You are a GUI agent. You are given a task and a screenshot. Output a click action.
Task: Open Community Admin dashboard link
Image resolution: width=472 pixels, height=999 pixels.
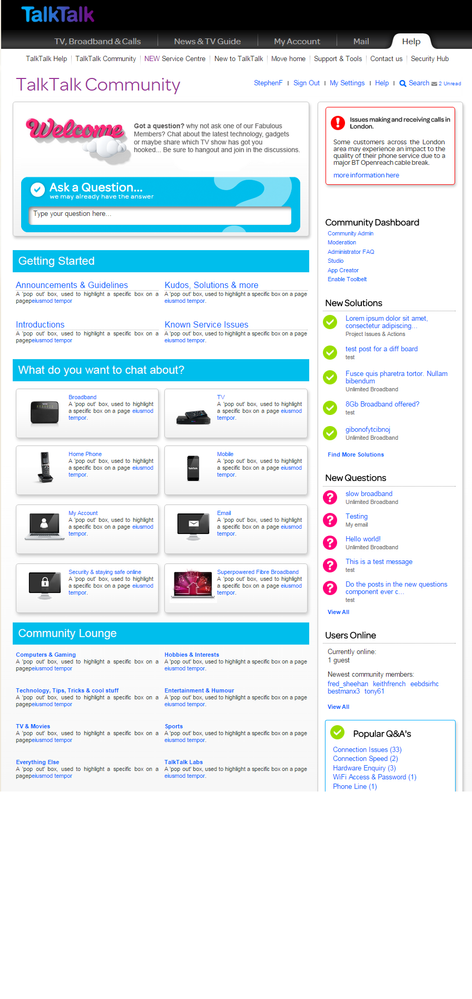pyautogui.click(x=350, y=234)
